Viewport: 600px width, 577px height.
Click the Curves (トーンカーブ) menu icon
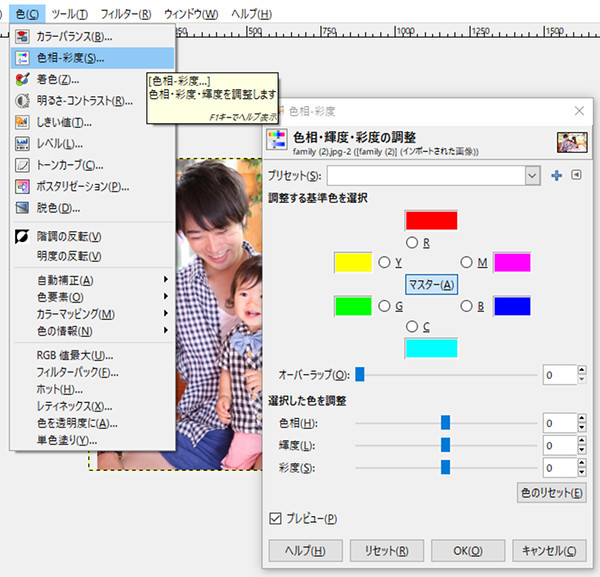click(x=21, y=165)
